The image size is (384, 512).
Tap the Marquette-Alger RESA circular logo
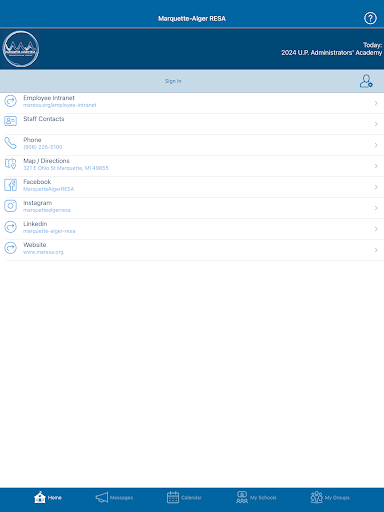click(21, 49)
